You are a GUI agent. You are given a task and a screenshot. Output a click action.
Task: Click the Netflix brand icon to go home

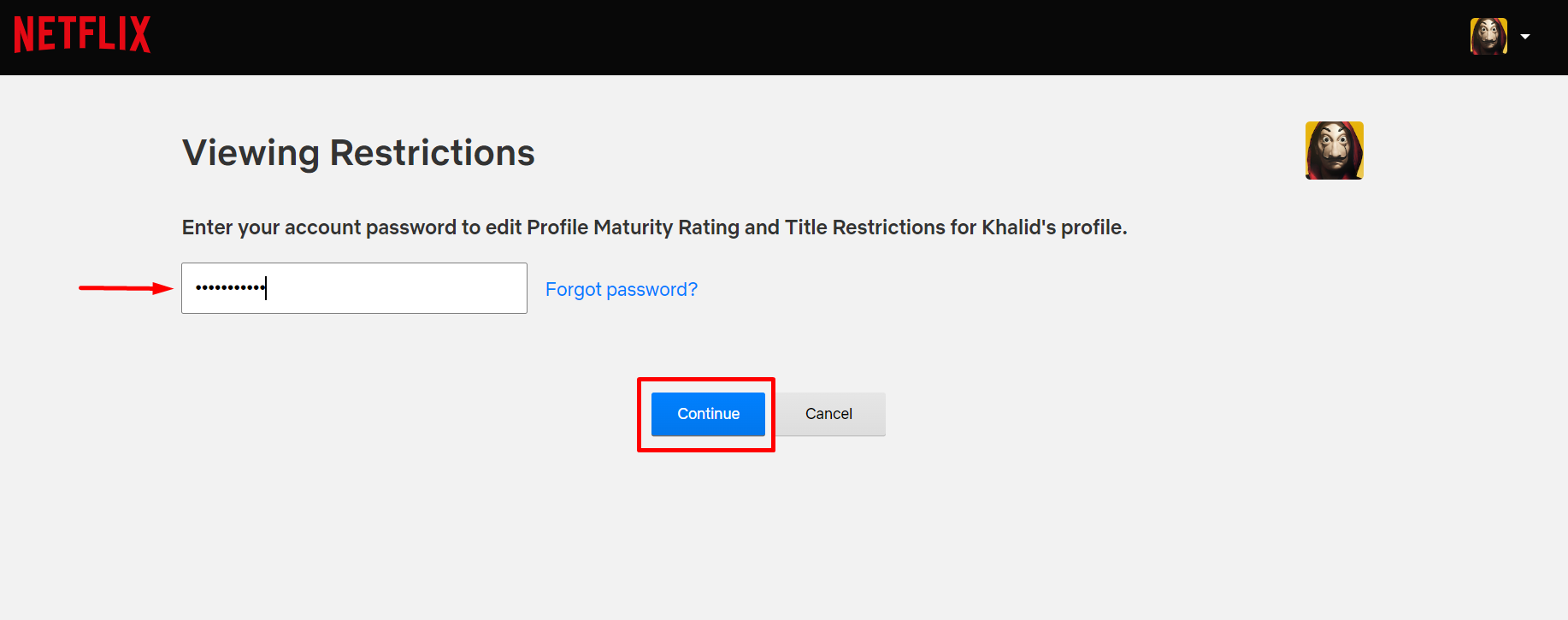(x=81, y=34)
